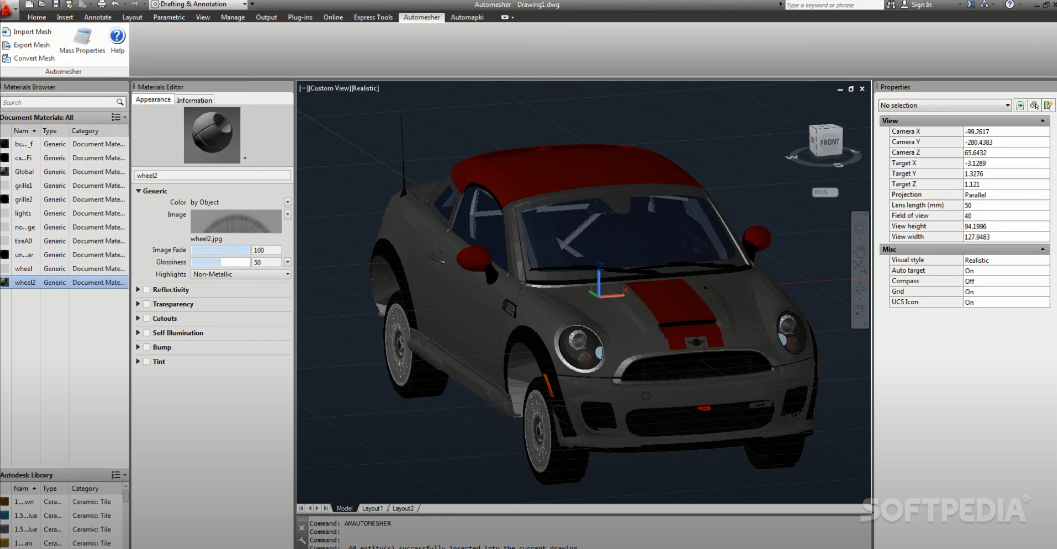
Task: Collapse the View group in Properties
Action: pyautogui.click(x=1042, y=121)
